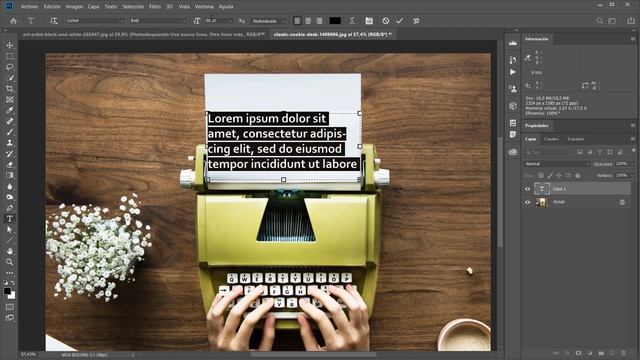
Task: Open the Relleno value dropdown
Action: 632,176
